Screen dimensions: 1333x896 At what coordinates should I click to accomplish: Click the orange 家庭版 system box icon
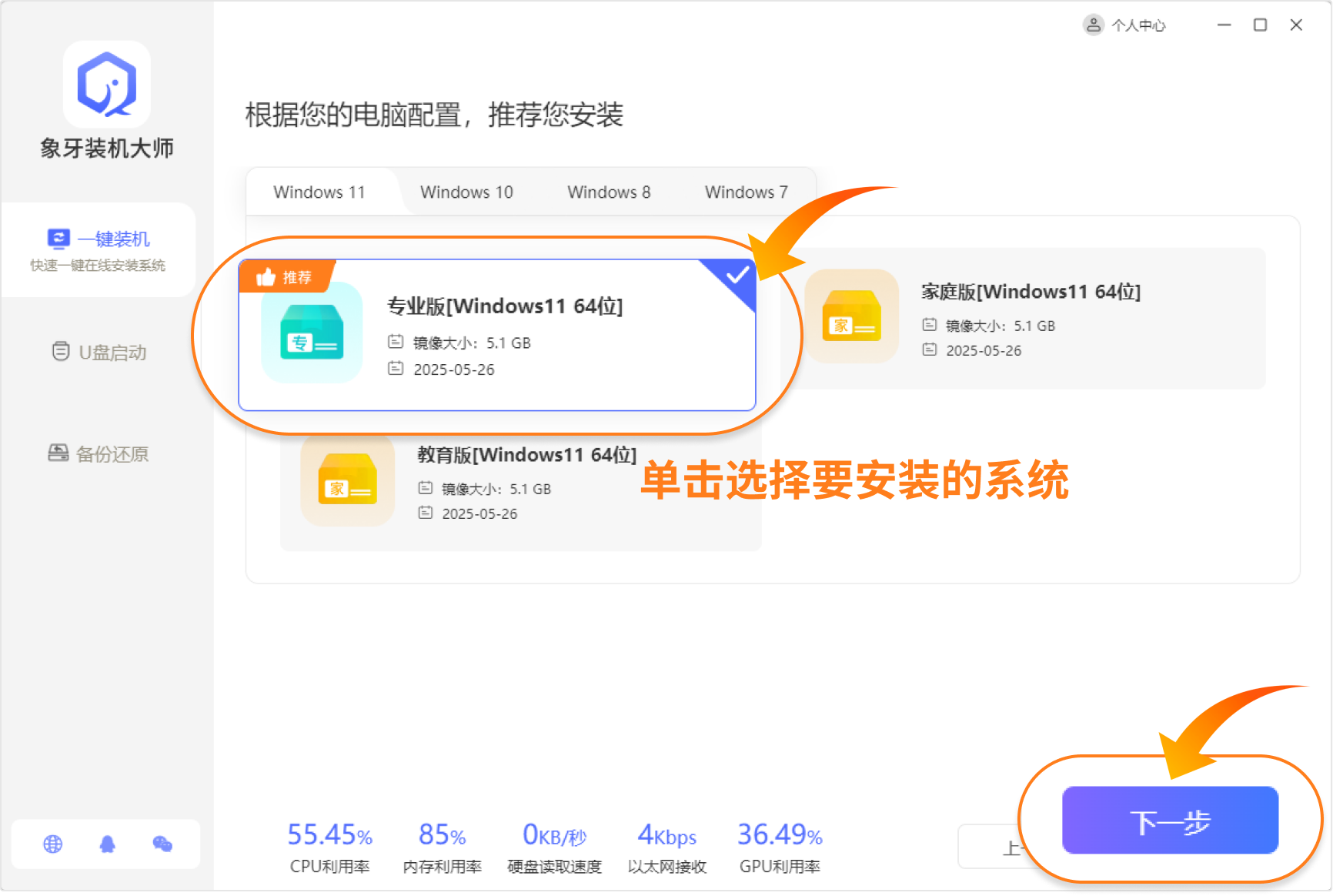(x=851, y=316)
